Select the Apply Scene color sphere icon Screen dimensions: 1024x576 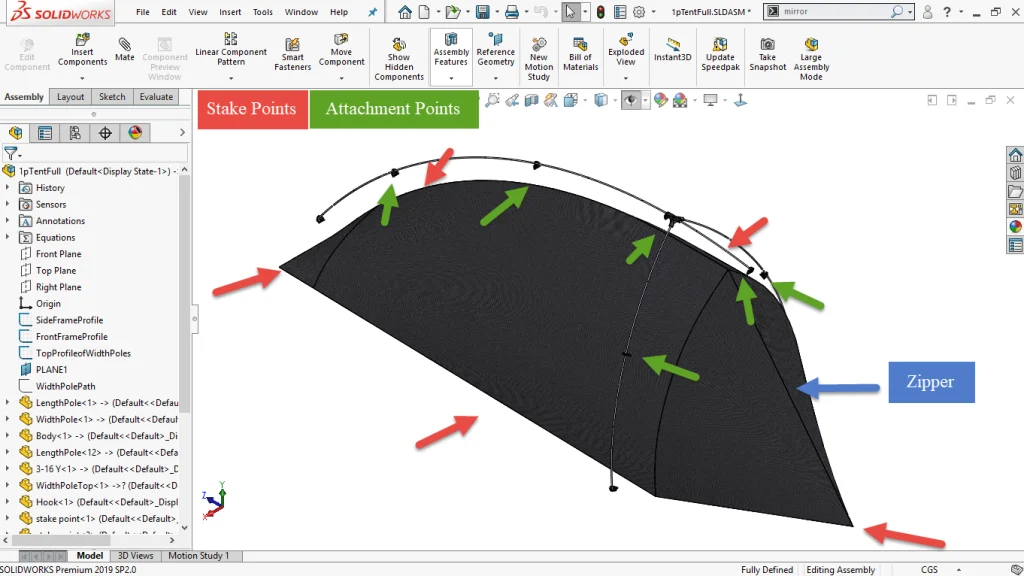pyautogui.click(x=680, y=100)
